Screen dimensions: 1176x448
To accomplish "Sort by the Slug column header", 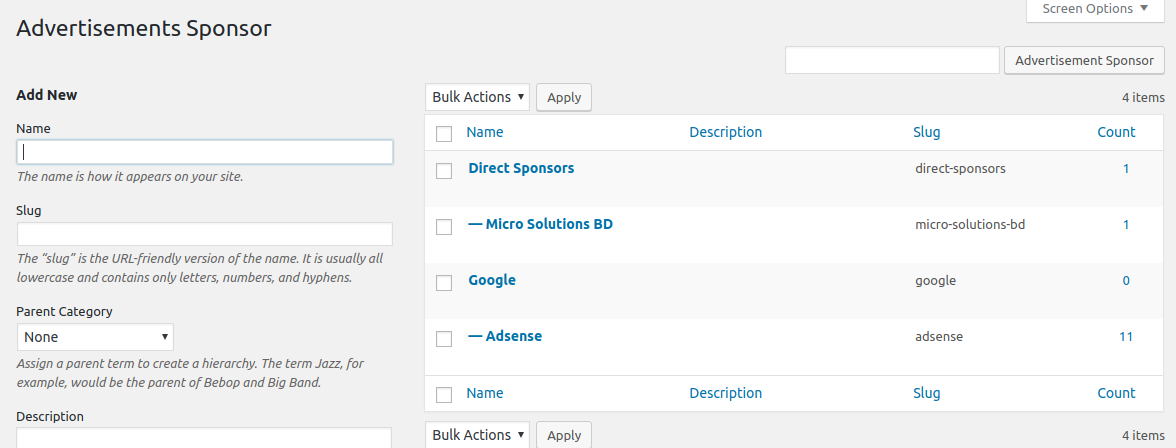I will point(927,132).
